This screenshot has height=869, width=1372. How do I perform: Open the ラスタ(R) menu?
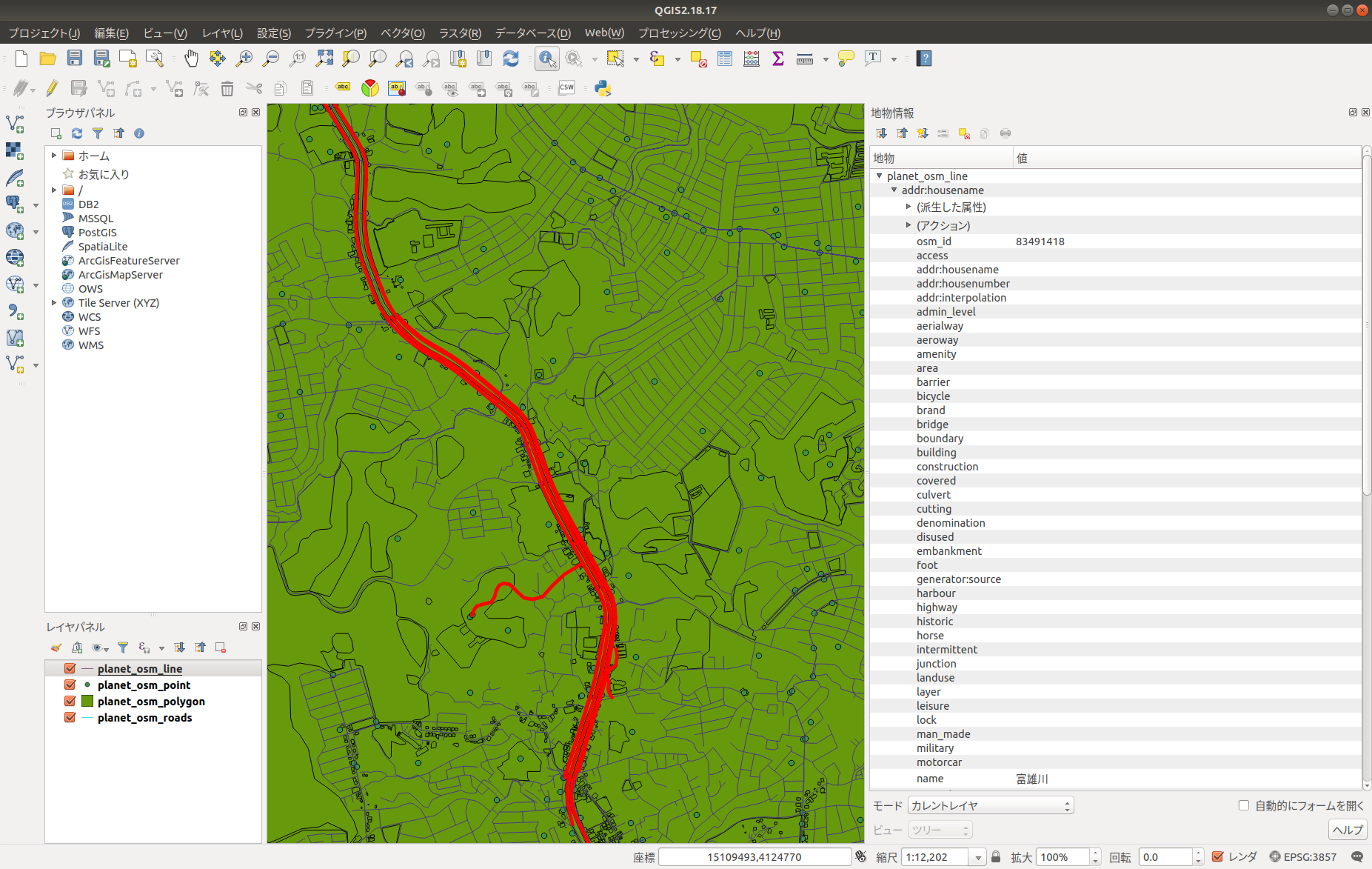460,33
